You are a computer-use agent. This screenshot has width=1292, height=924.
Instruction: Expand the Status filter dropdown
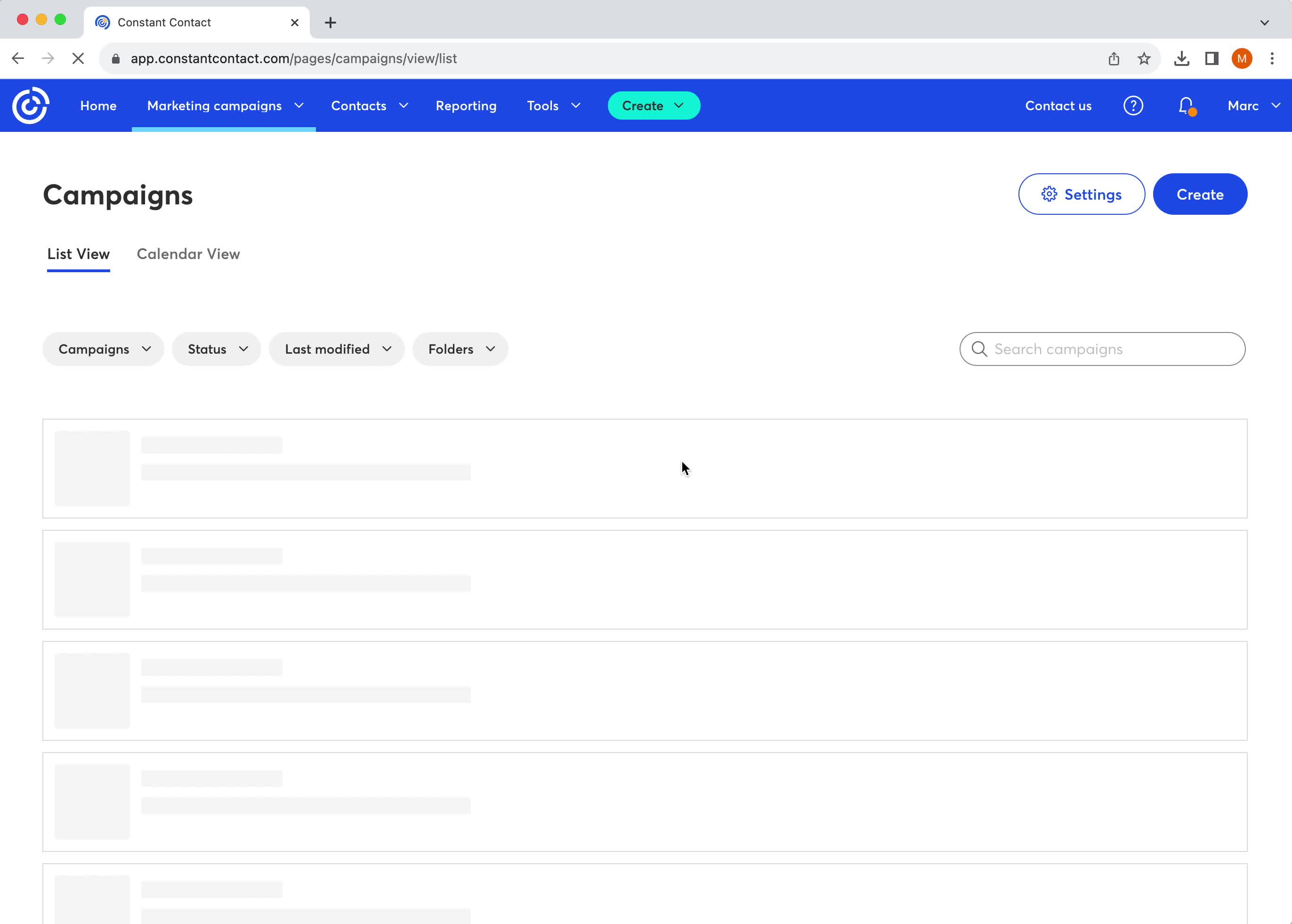217,349
